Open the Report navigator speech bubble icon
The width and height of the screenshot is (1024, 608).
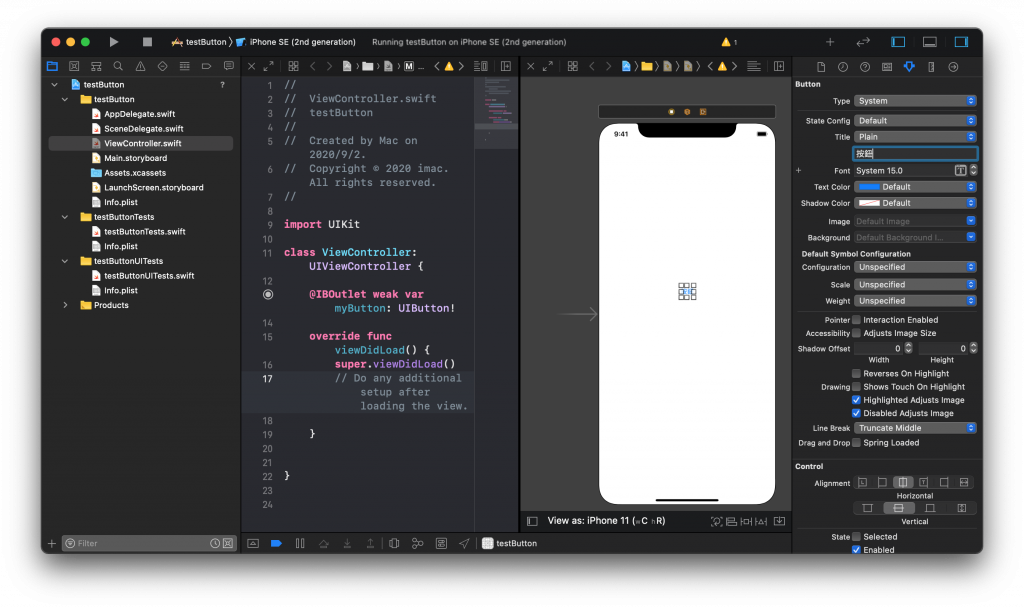229,66
